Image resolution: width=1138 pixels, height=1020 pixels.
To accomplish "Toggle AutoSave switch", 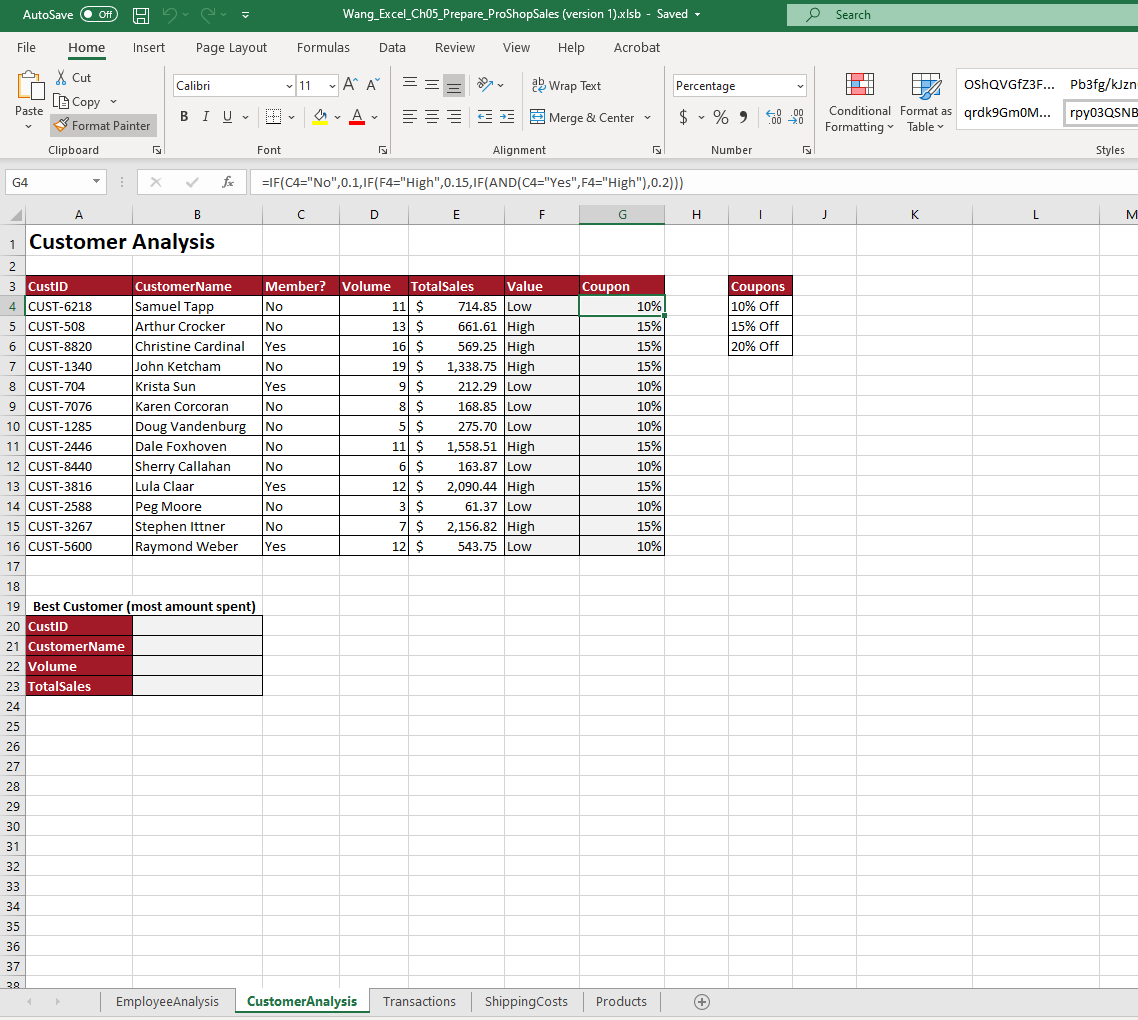I will [x=99, y=15].
